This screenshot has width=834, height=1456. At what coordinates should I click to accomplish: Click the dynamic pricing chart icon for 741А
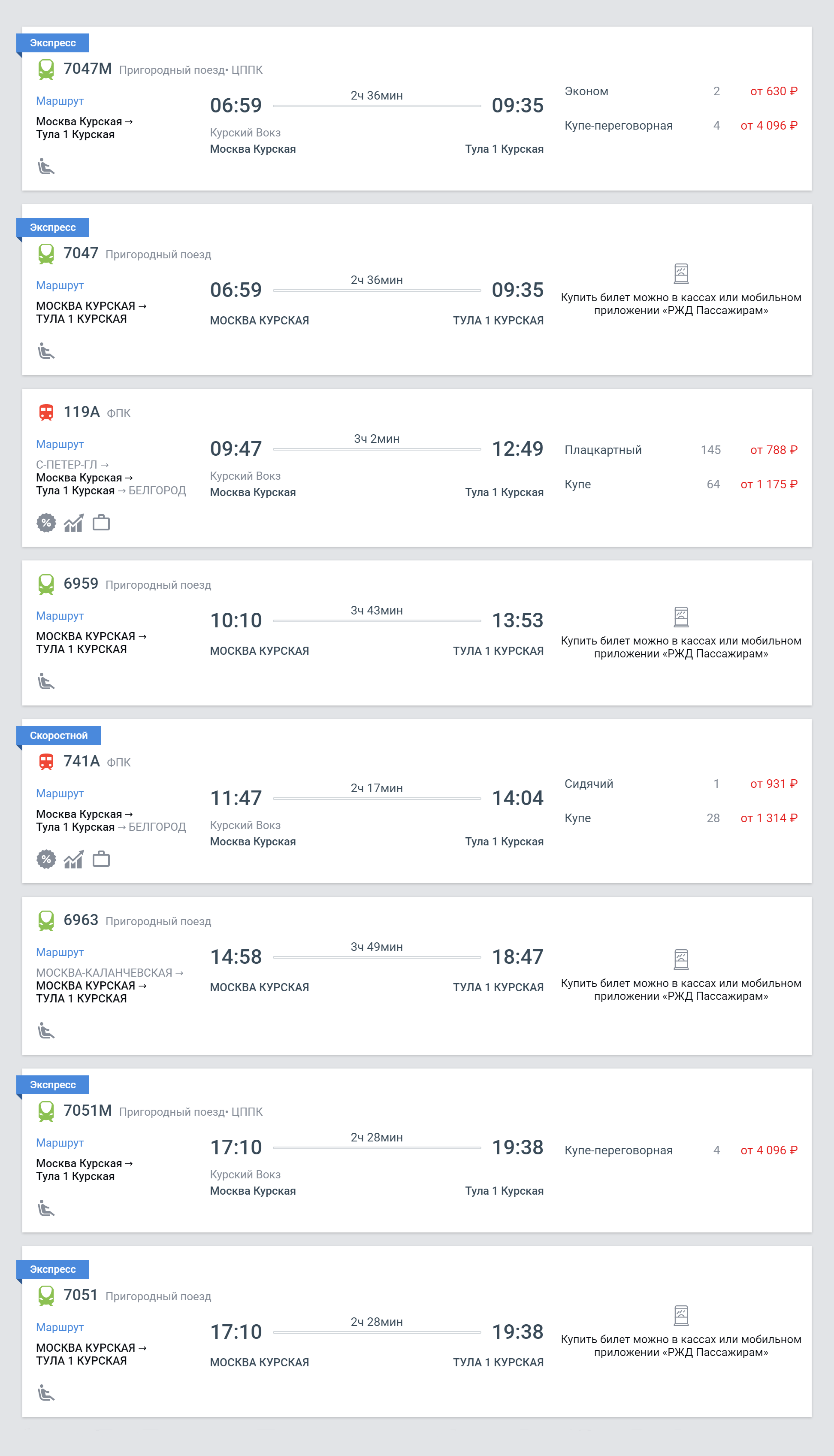click(x=73, y=859)
